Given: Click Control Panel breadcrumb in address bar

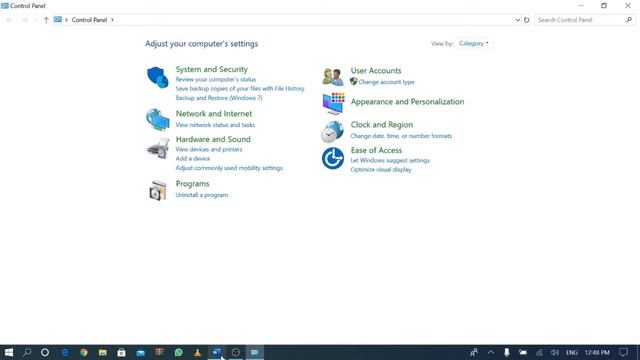Looking at the screenshot, I should (89, 20).
